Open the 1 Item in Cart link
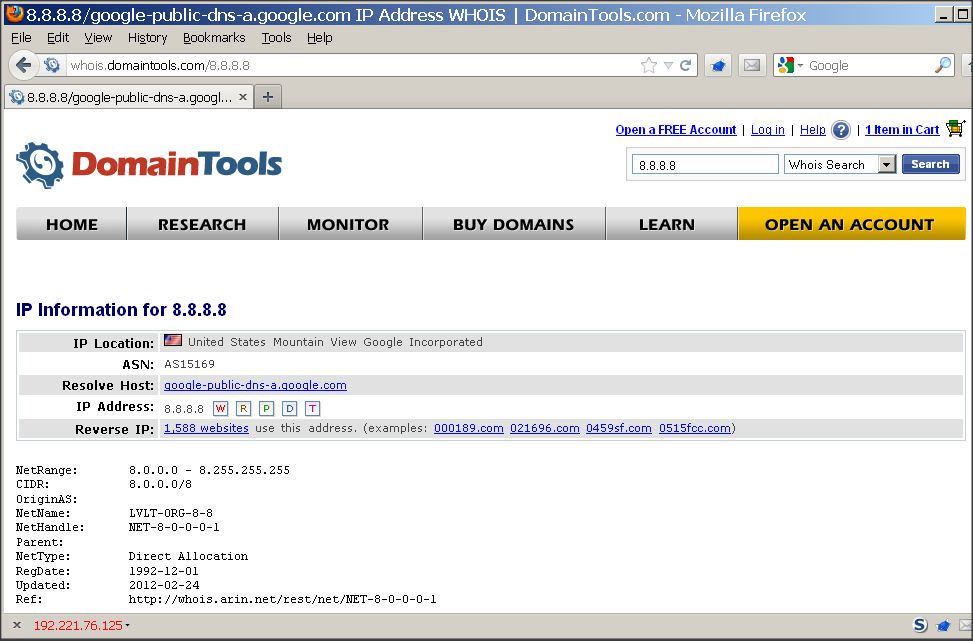The width and height of the screenshot is (973, 641). click(x=902, y=130)
